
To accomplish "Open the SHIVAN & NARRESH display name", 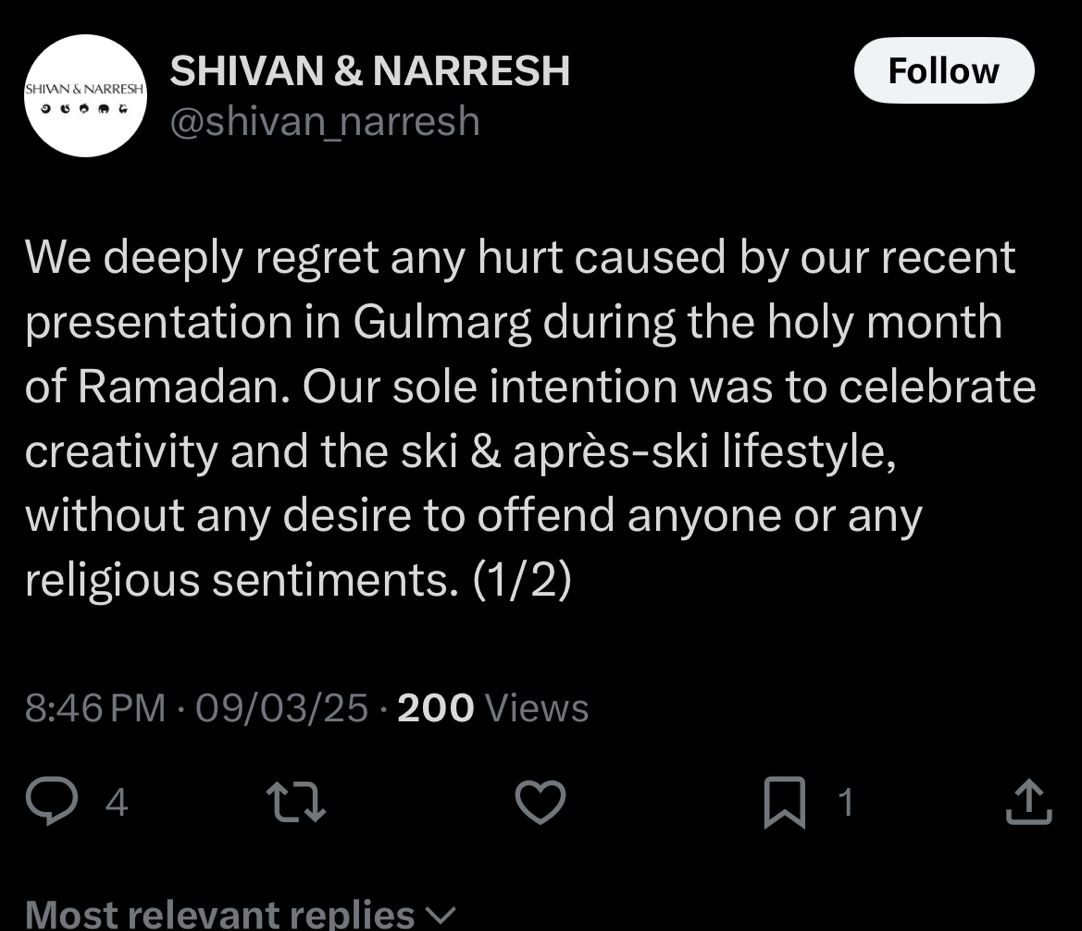I will pyautogui.click(x=370, y=71).
